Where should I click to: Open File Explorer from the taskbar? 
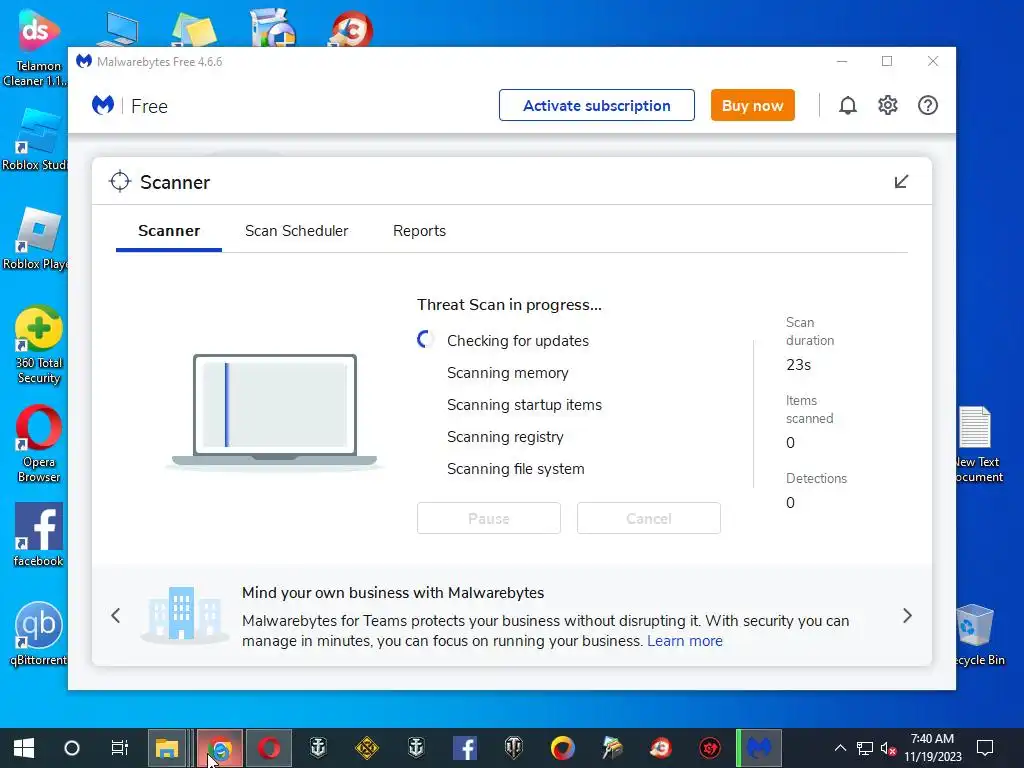(168, 748)
